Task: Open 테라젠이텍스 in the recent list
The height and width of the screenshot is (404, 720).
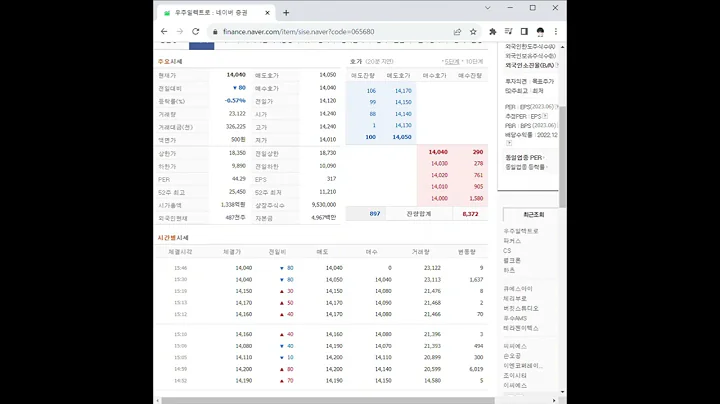Action: tap(521, 328)
